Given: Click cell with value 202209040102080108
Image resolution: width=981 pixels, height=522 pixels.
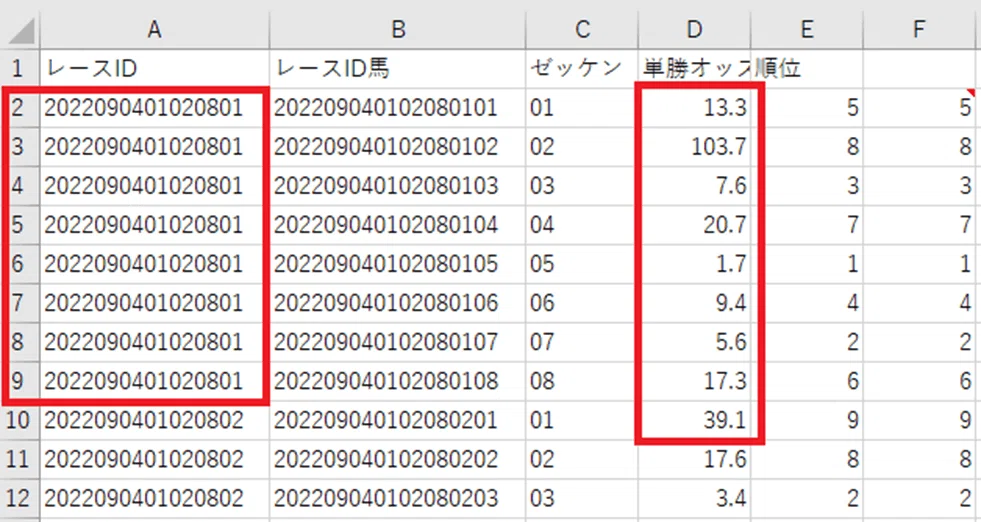Looking at the screenshot, I should pos(398,381).
